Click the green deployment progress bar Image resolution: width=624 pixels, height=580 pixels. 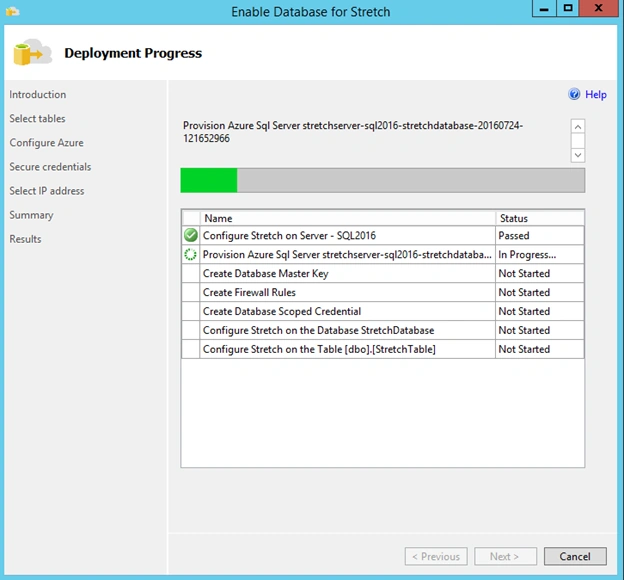382,180
